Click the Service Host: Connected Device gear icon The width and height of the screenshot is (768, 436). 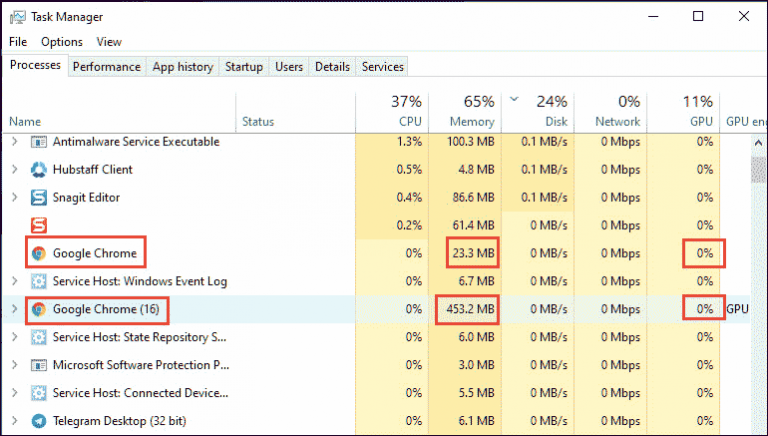click(x=39, y=393)
